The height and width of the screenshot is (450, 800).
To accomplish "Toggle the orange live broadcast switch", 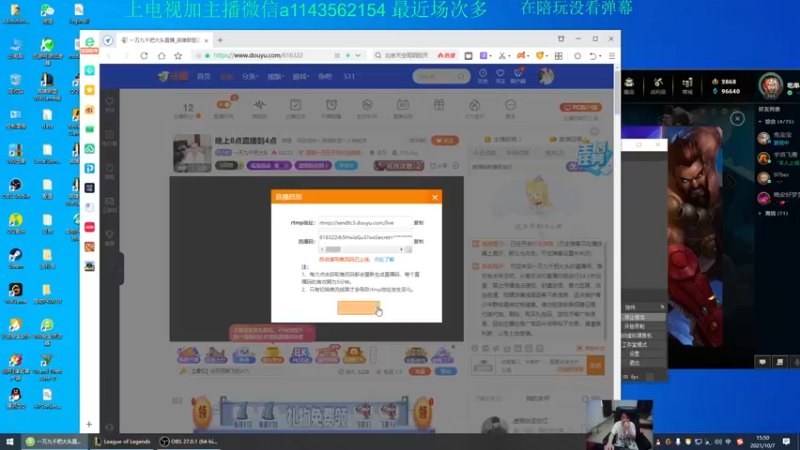I will pos(223,105).
